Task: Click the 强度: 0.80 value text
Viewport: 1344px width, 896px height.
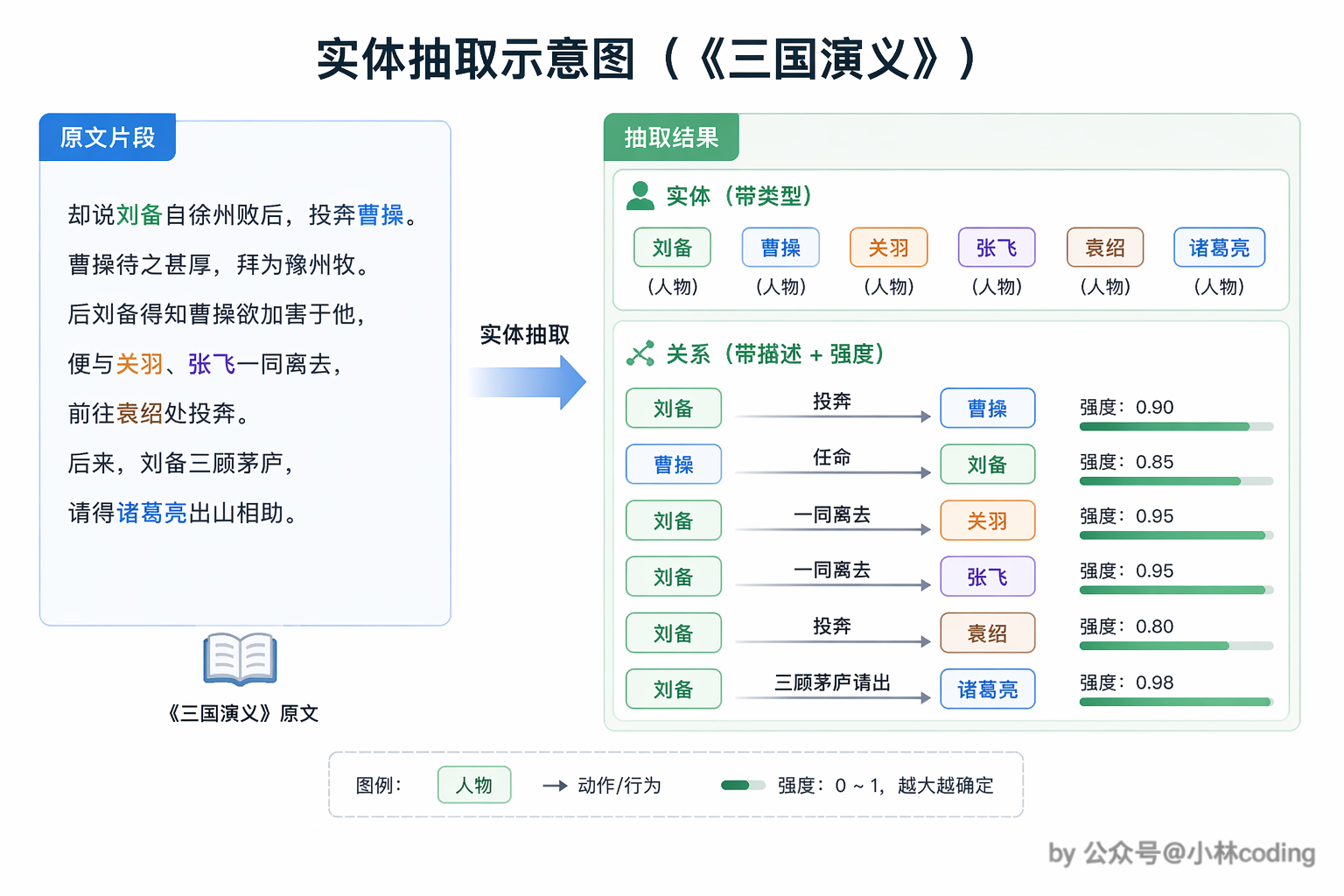Action: 1127,626
